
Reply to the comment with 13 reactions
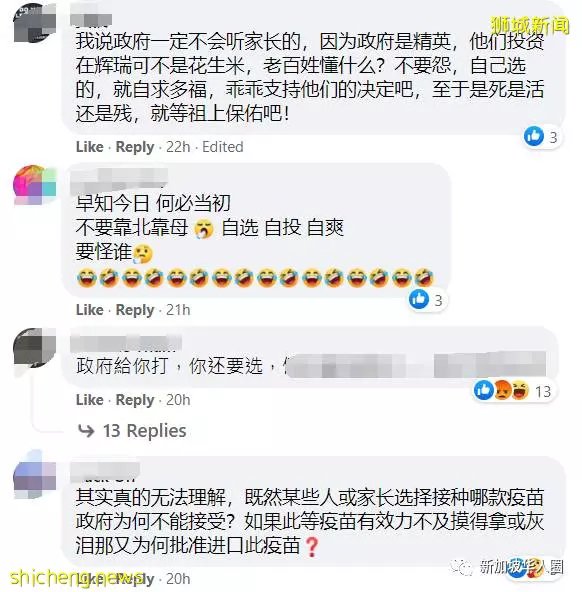tap(135, 400)
